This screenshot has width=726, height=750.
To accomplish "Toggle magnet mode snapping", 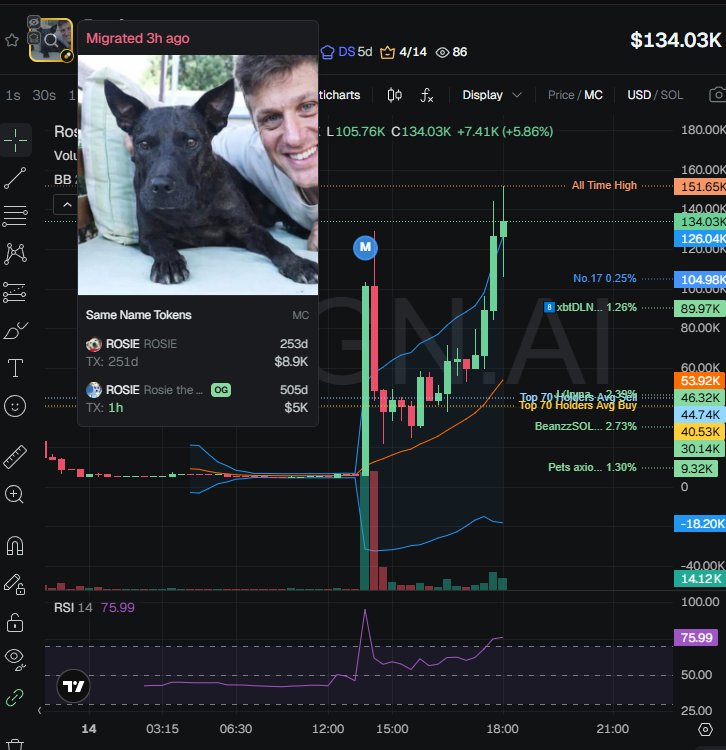I will (x=15, y=546).
